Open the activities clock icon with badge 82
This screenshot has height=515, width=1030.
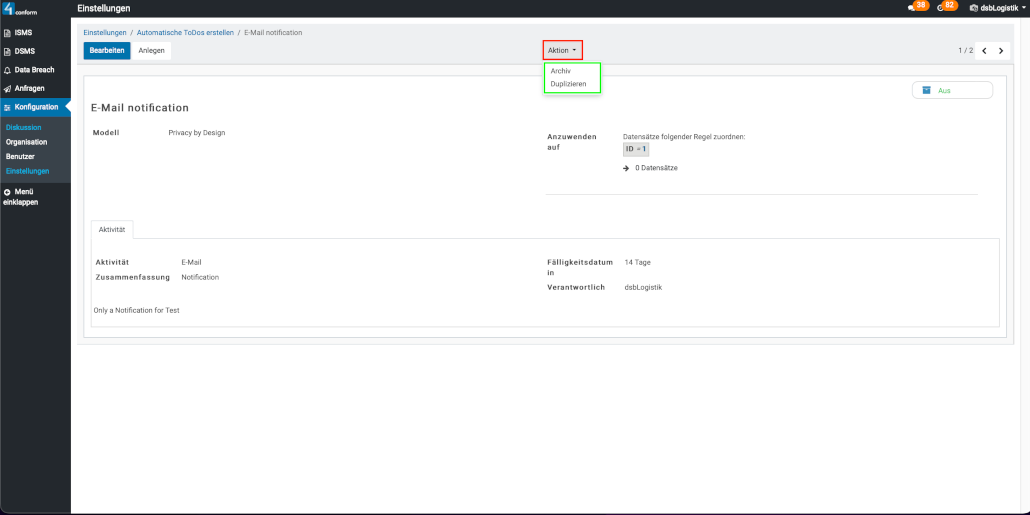tap(940, 8)
